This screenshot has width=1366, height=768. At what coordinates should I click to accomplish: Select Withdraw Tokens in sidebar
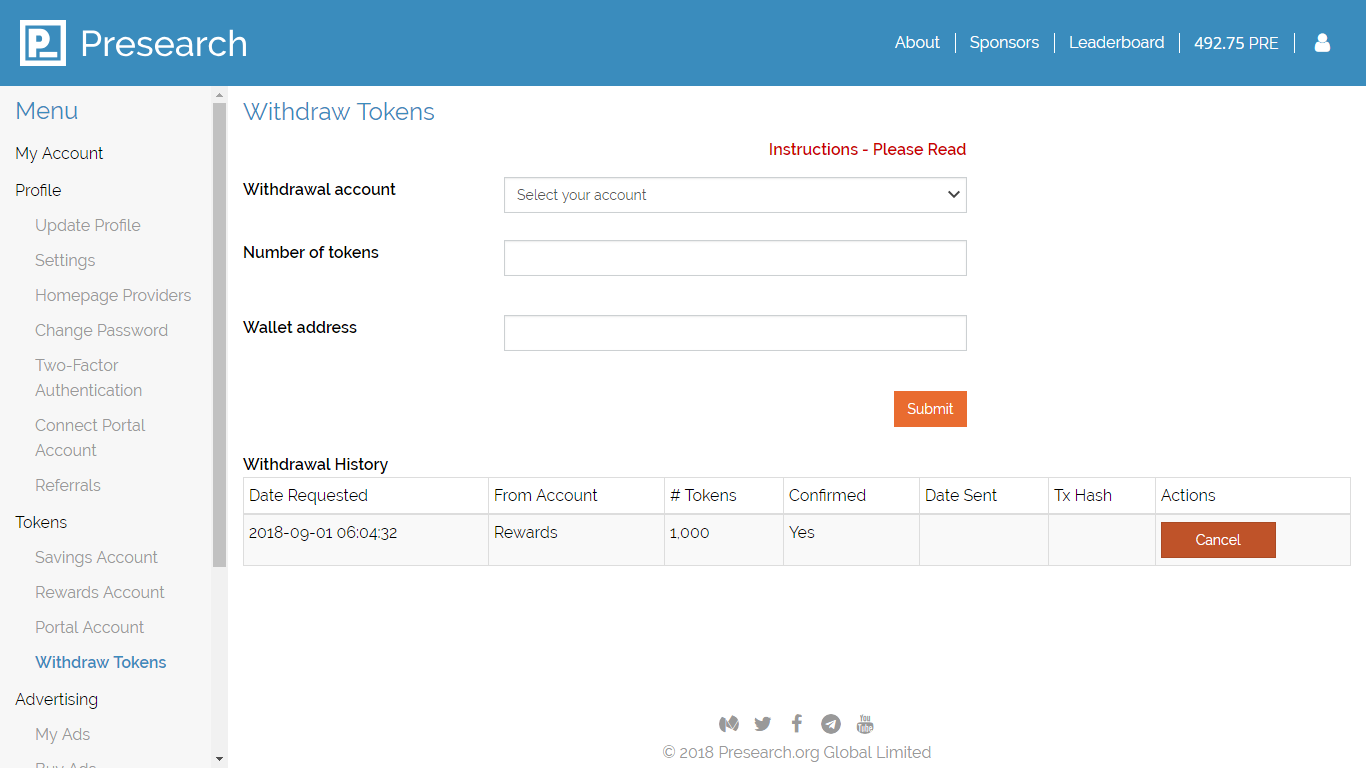(101, 662)
